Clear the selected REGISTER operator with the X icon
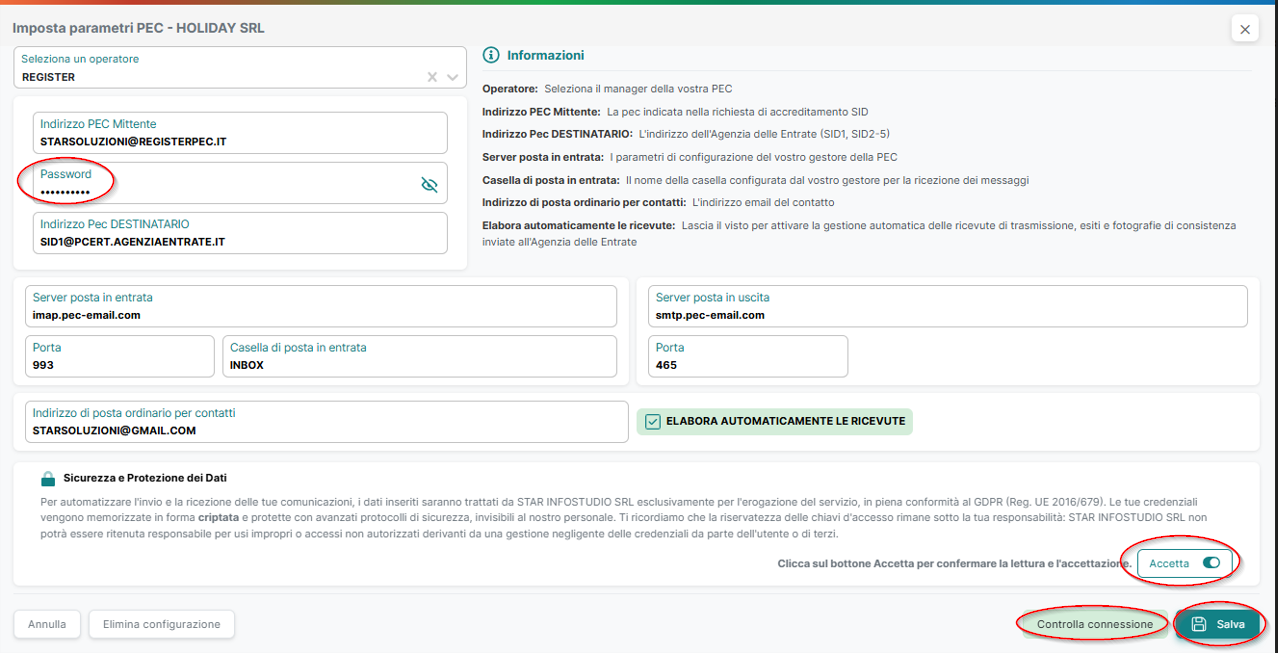 tap(432, 77)
